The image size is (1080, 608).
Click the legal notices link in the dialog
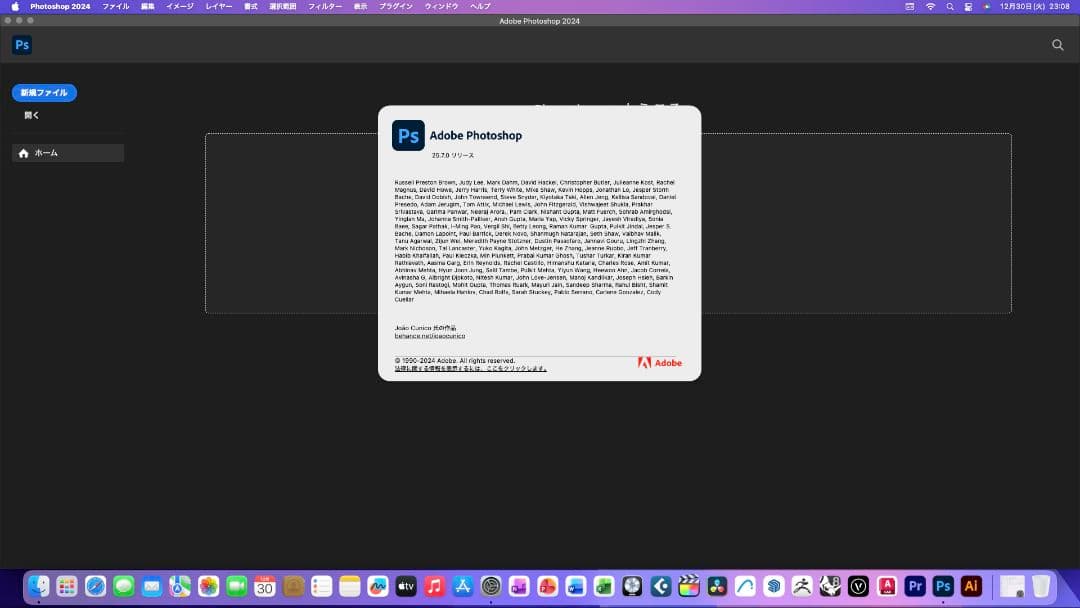click(x=470, y=368)
